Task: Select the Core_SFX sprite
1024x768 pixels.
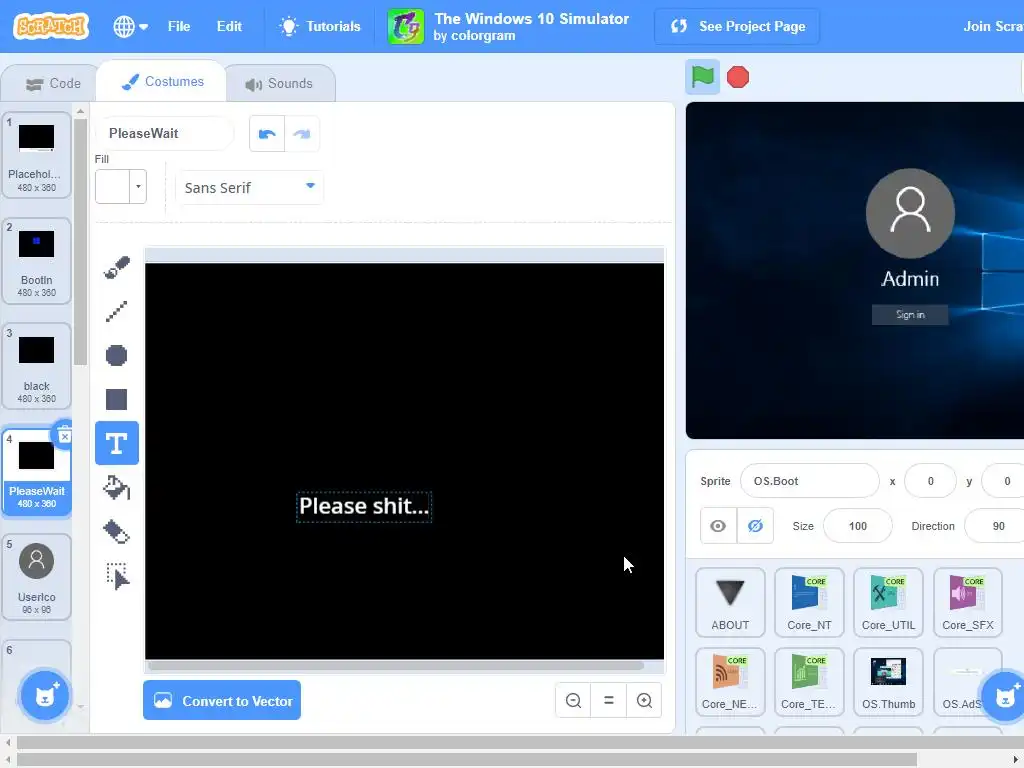Action: (967, 602)
